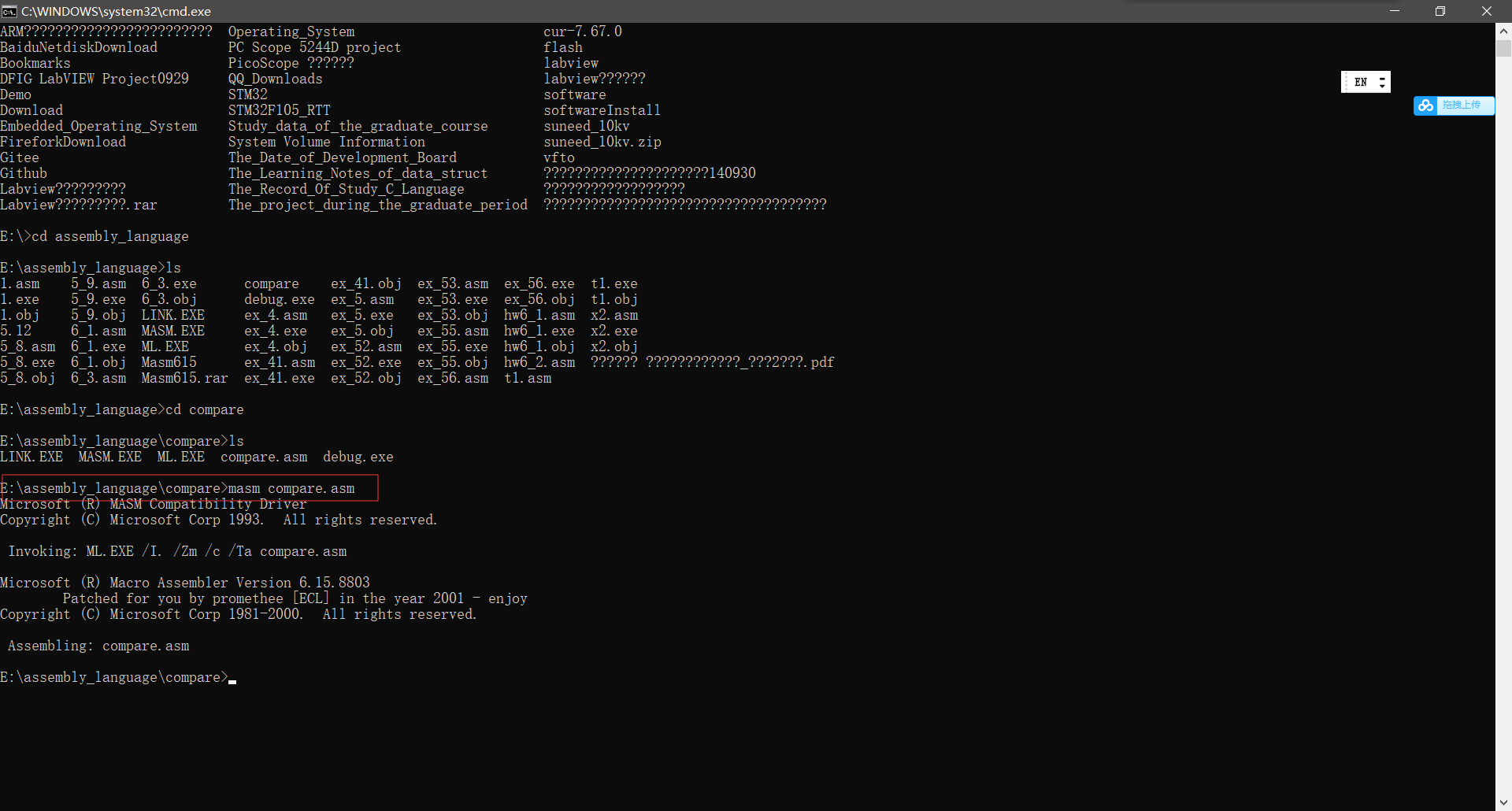The image size is (1512, 811).
Task: Click the 'hw6_2.asm' file name
Action: [x=539, y=362]
